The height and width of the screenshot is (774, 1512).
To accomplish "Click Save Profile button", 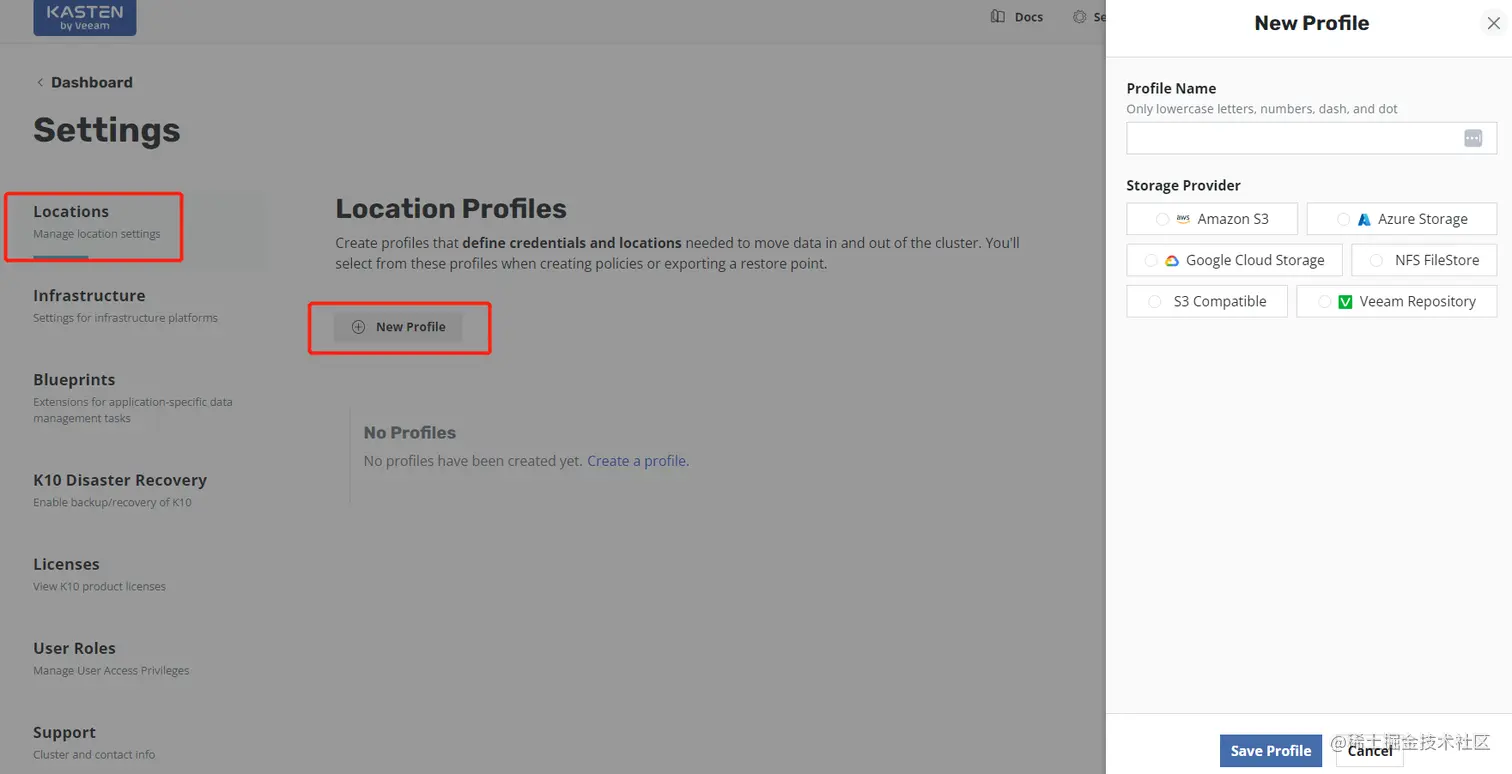I will tap(1271, 751).
